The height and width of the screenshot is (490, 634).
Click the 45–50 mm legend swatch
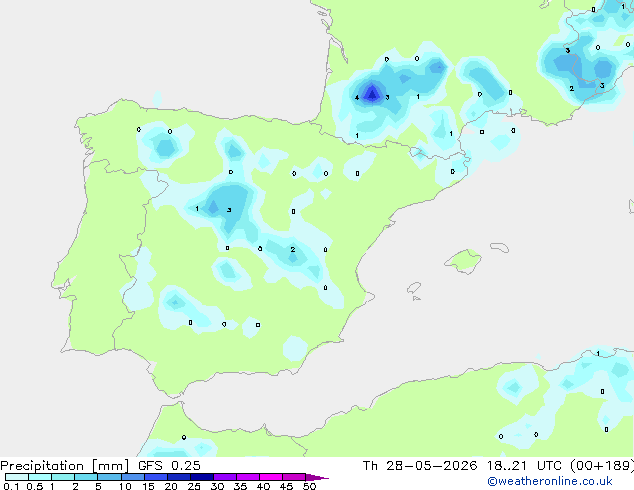coord(294,477)
